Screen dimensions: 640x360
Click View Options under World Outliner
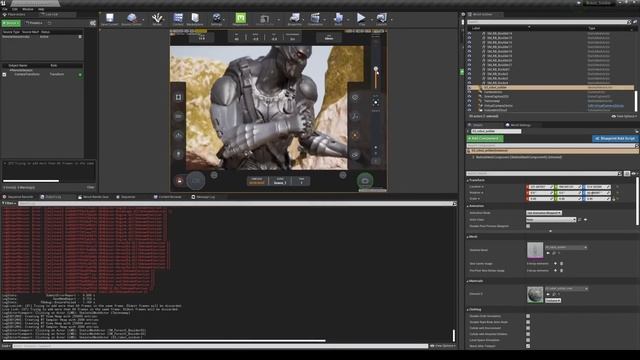pyautogui.click(x=624, y=116)
